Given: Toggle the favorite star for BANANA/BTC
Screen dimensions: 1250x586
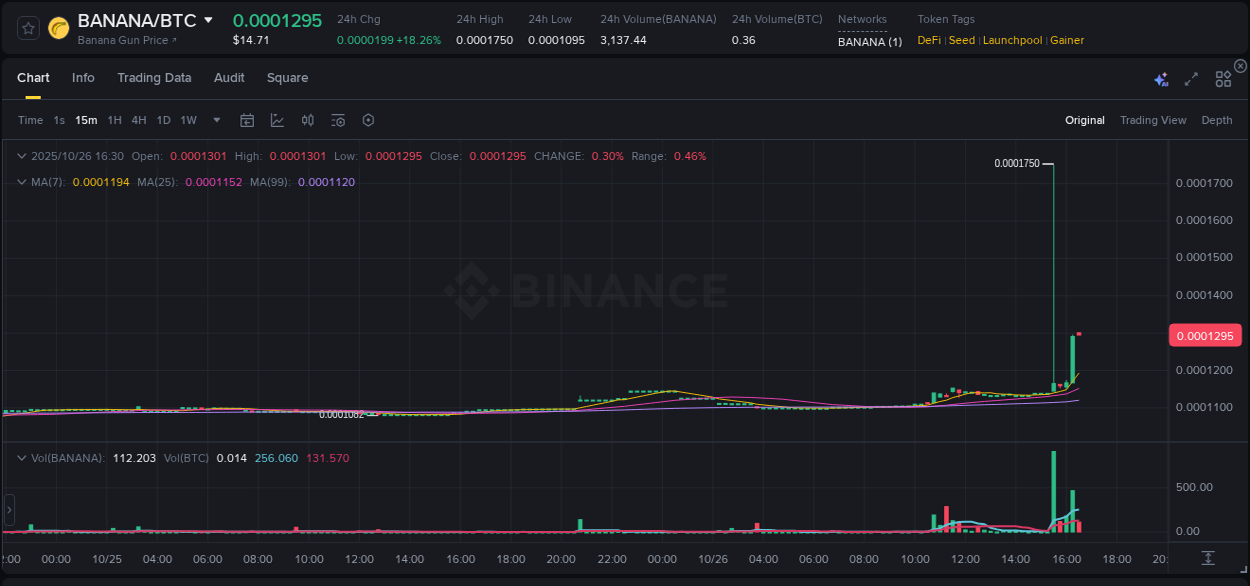Looking at the screenshot, I should pyautogui.click(x=28, y=28).
